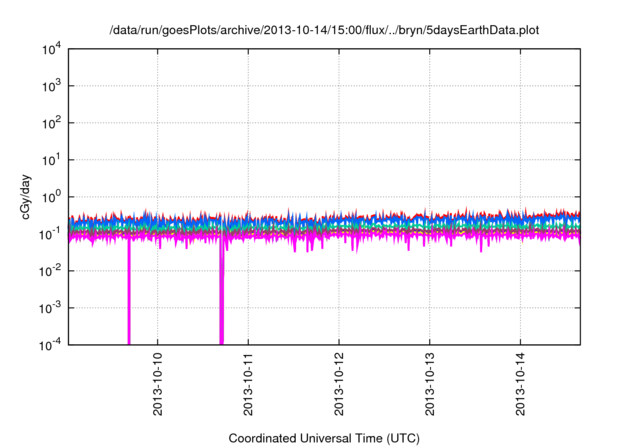640x448 pixels.
Task: Click the 10^0 y-axis tick label
Action: 51,197
